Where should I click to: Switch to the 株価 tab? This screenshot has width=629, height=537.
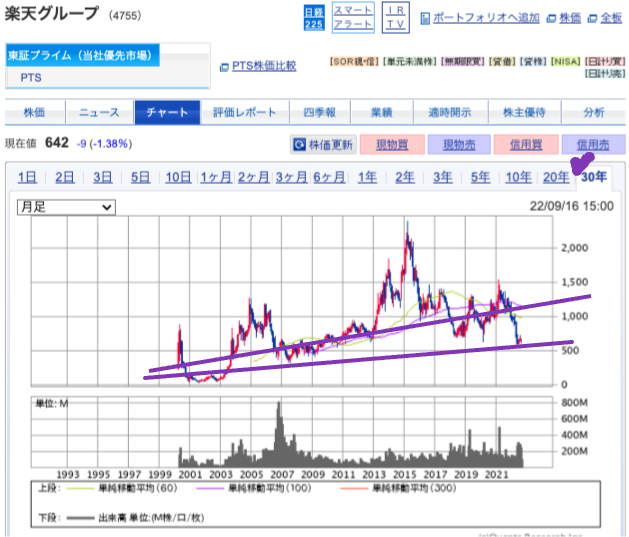pos(34,113)
